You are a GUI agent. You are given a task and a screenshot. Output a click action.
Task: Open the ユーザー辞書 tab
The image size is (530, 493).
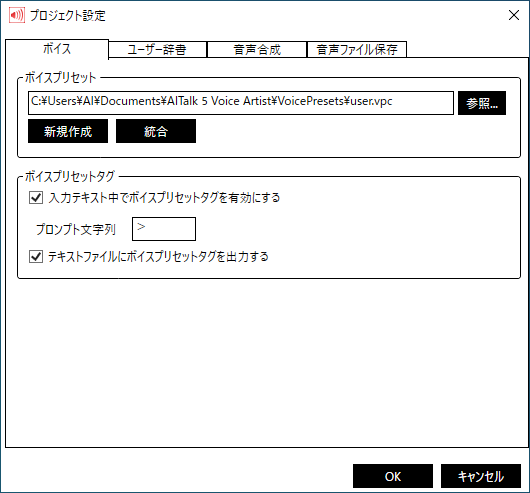pyautogui.click(x=158, y=50)
